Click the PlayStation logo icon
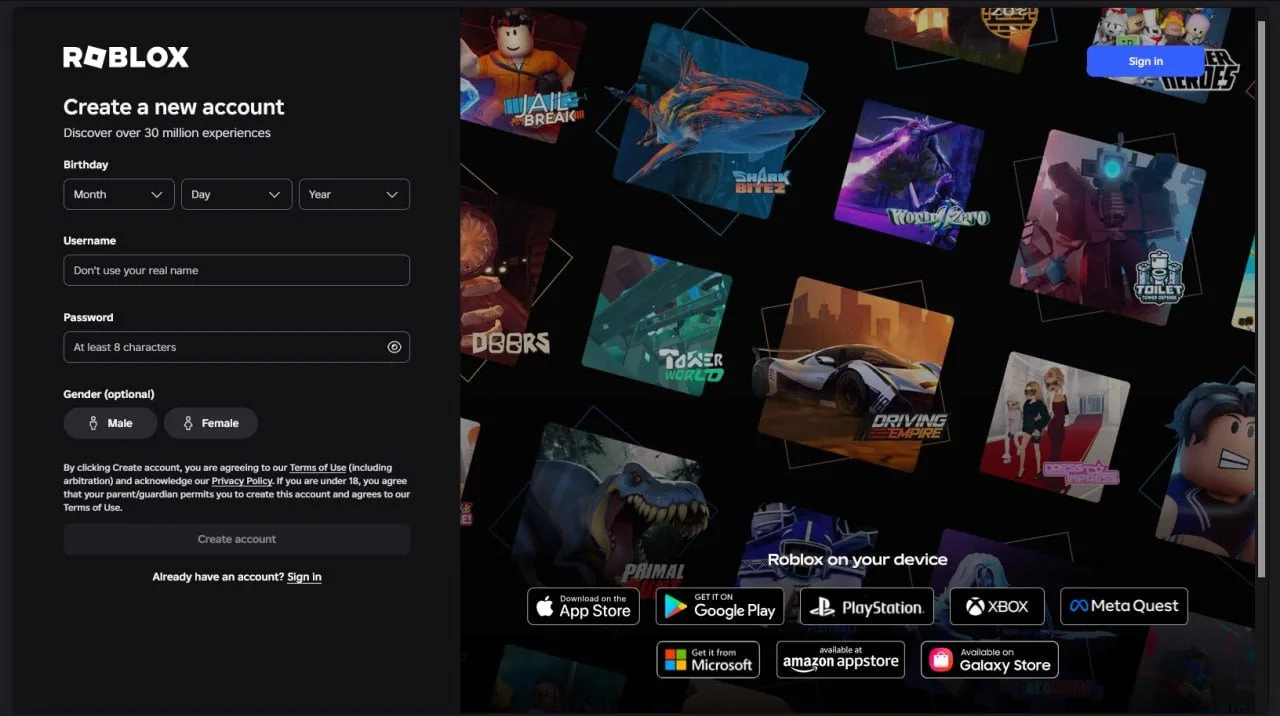This screenshot has height=716, width=1280. coord(823,606)
